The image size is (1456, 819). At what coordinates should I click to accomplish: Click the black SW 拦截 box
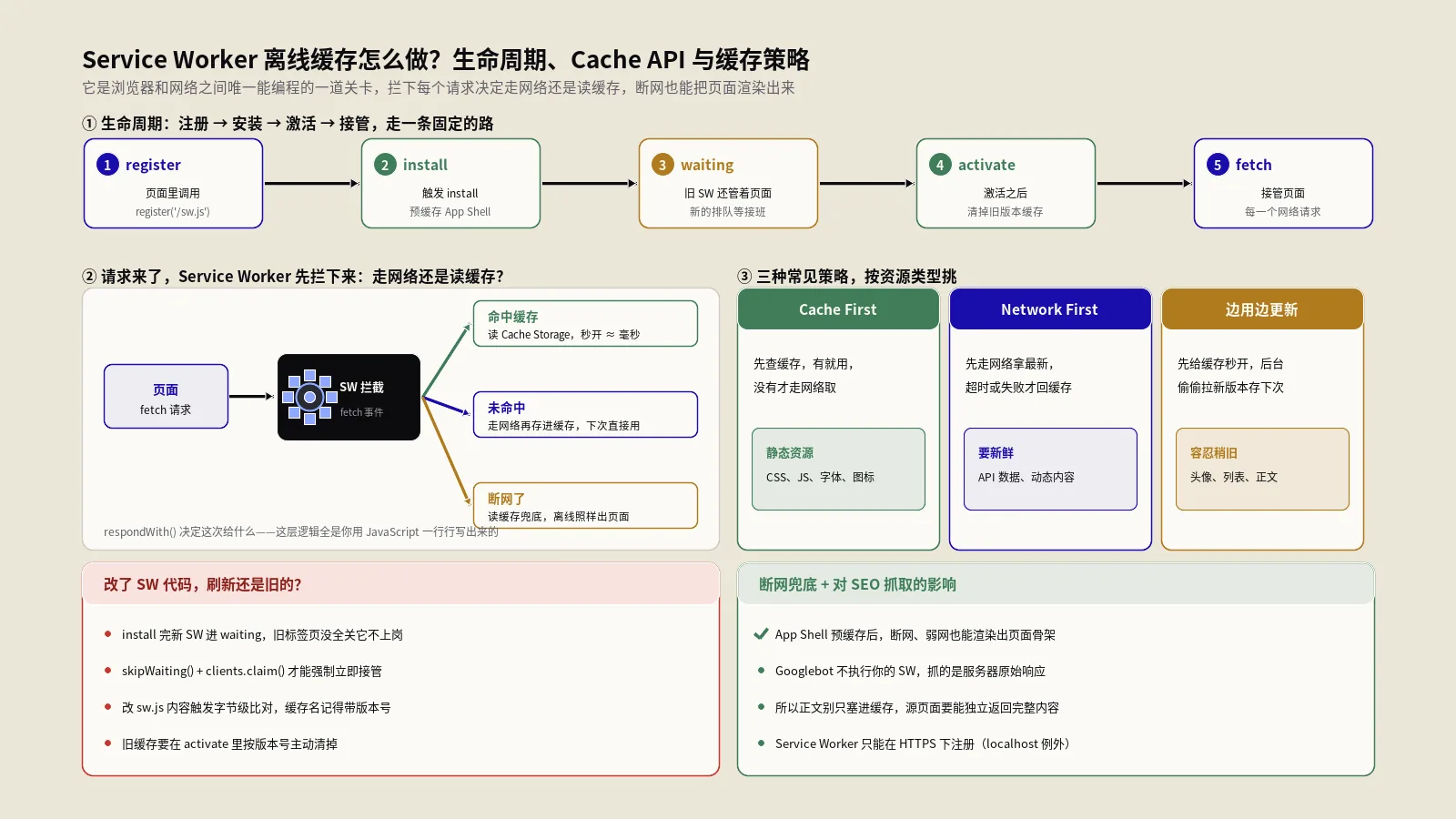click(x=349, y=397)
